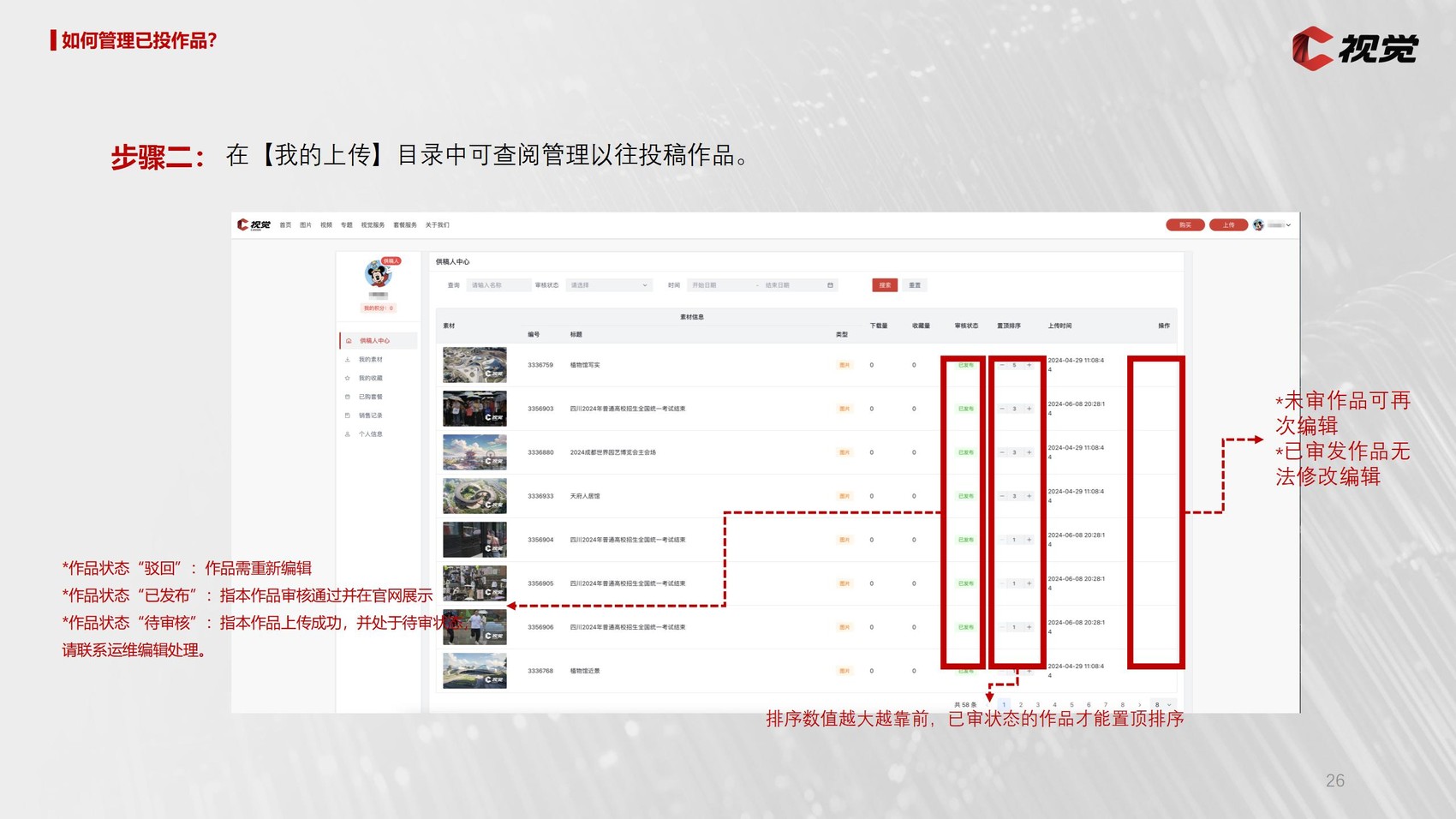Click the calendar icon in the date field
Image resolution: width=1456 pixels, height=819 pixels.
(830, 285)
